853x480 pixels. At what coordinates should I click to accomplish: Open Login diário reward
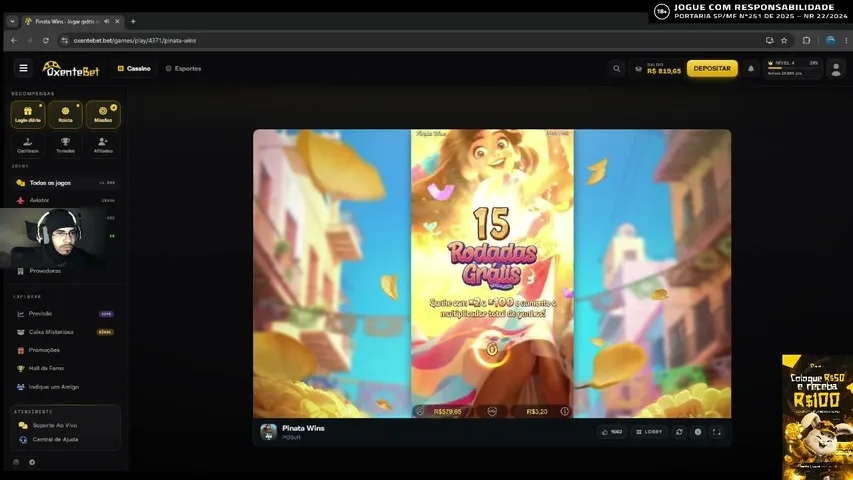[28, 114]
